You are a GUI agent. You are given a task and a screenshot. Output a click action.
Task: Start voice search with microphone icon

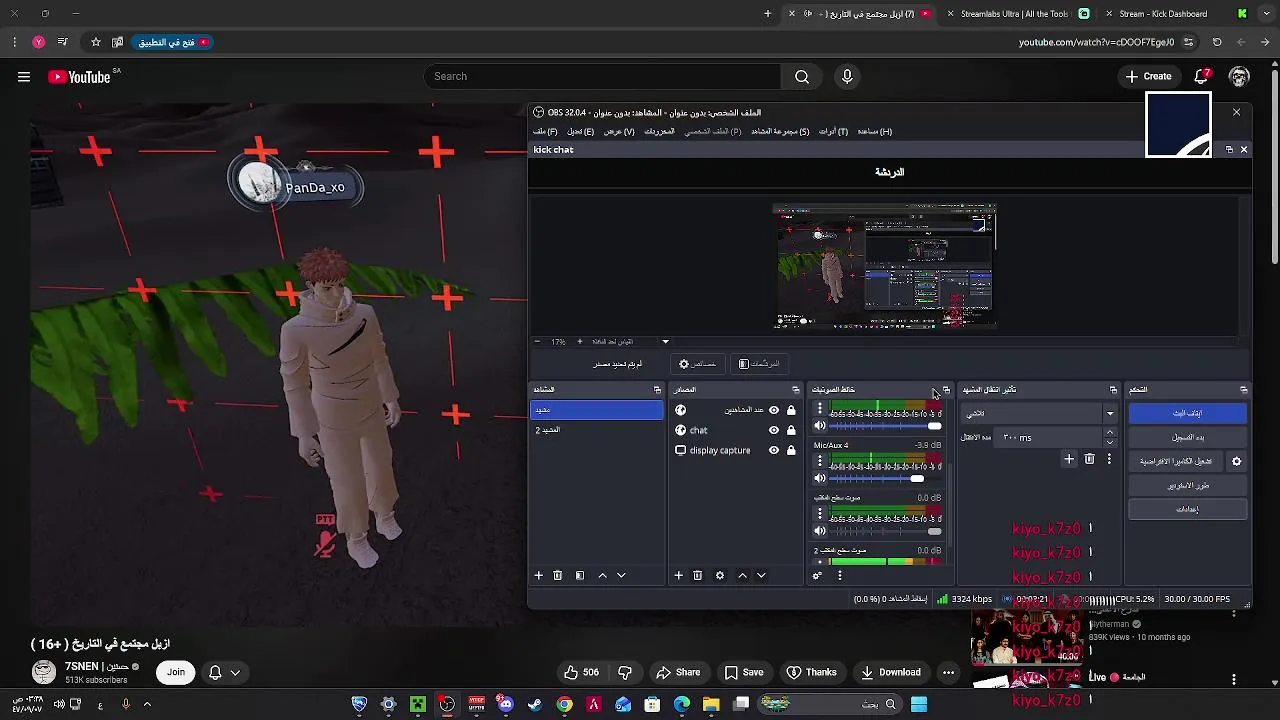847,77
